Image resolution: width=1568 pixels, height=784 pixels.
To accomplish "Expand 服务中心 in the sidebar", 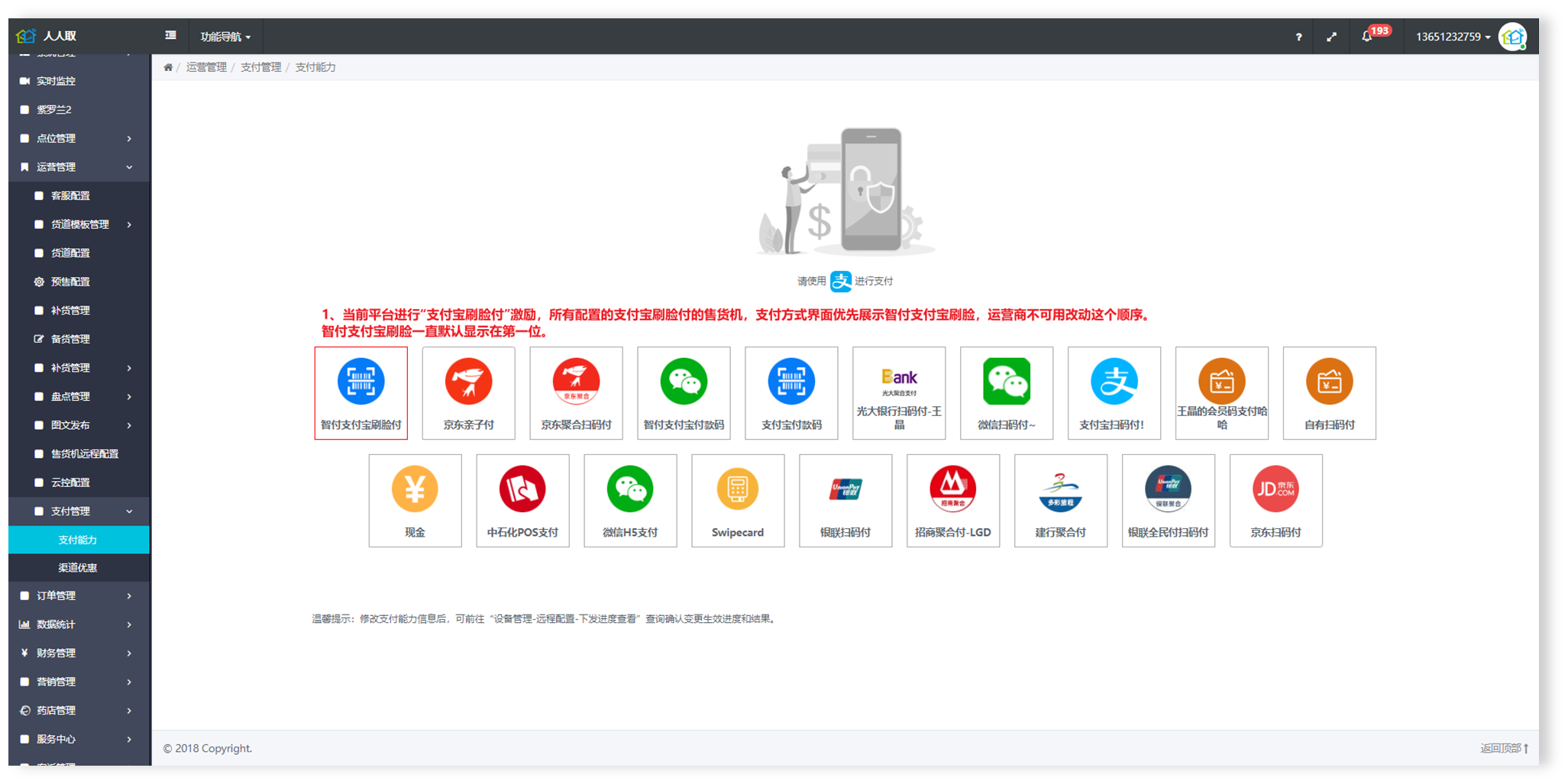I will click(79, 739).
